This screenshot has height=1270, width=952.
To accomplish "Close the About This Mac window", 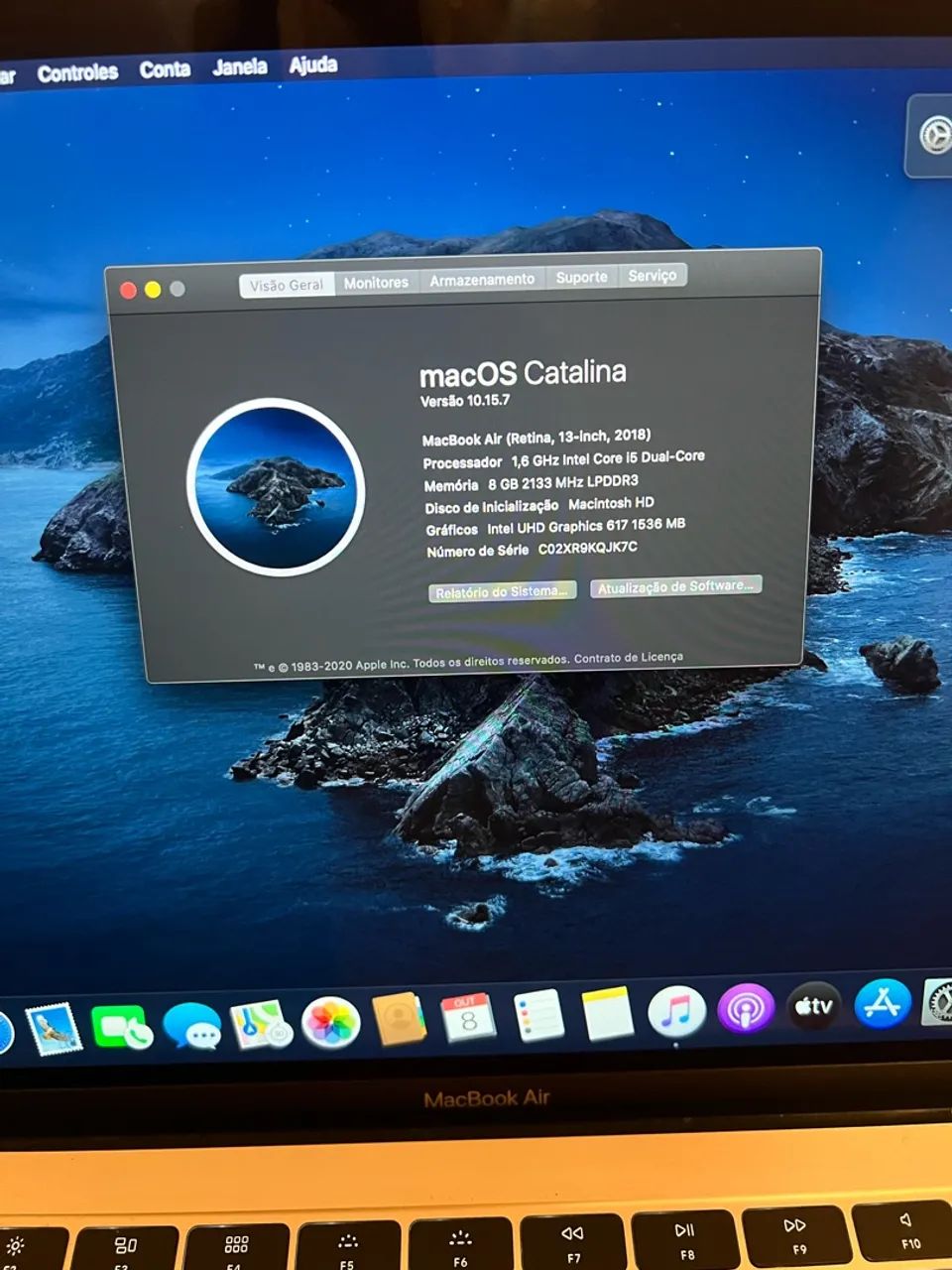I will (x=128, y=290).
